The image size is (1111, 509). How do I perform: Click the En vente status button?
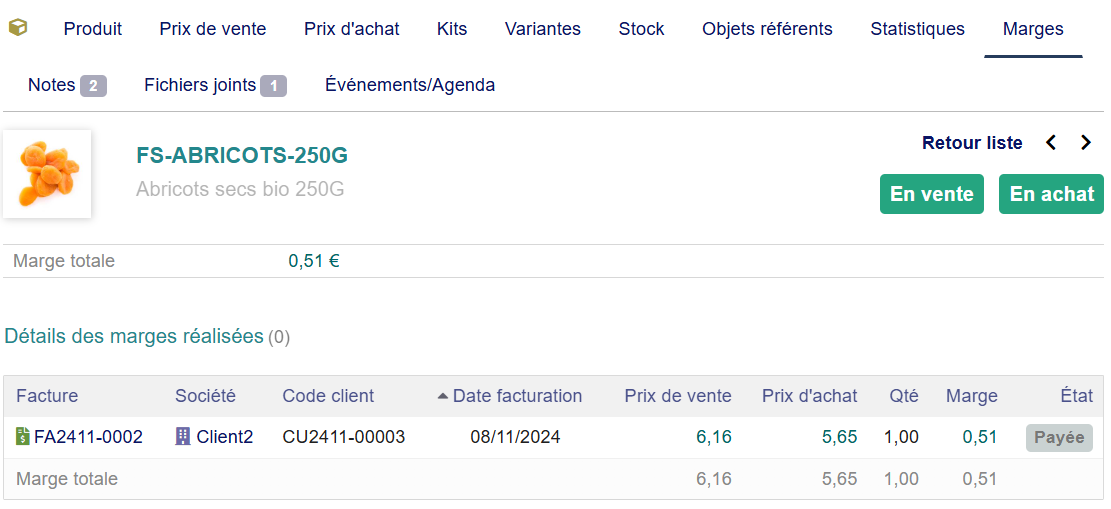click(931, 194)
